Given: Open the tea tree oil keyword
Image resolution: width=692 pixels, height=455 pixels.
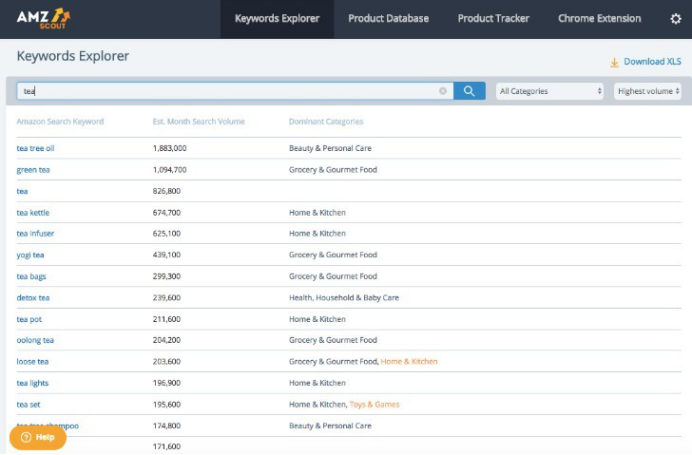Looking at the screenshot, I should pos(35,148).
